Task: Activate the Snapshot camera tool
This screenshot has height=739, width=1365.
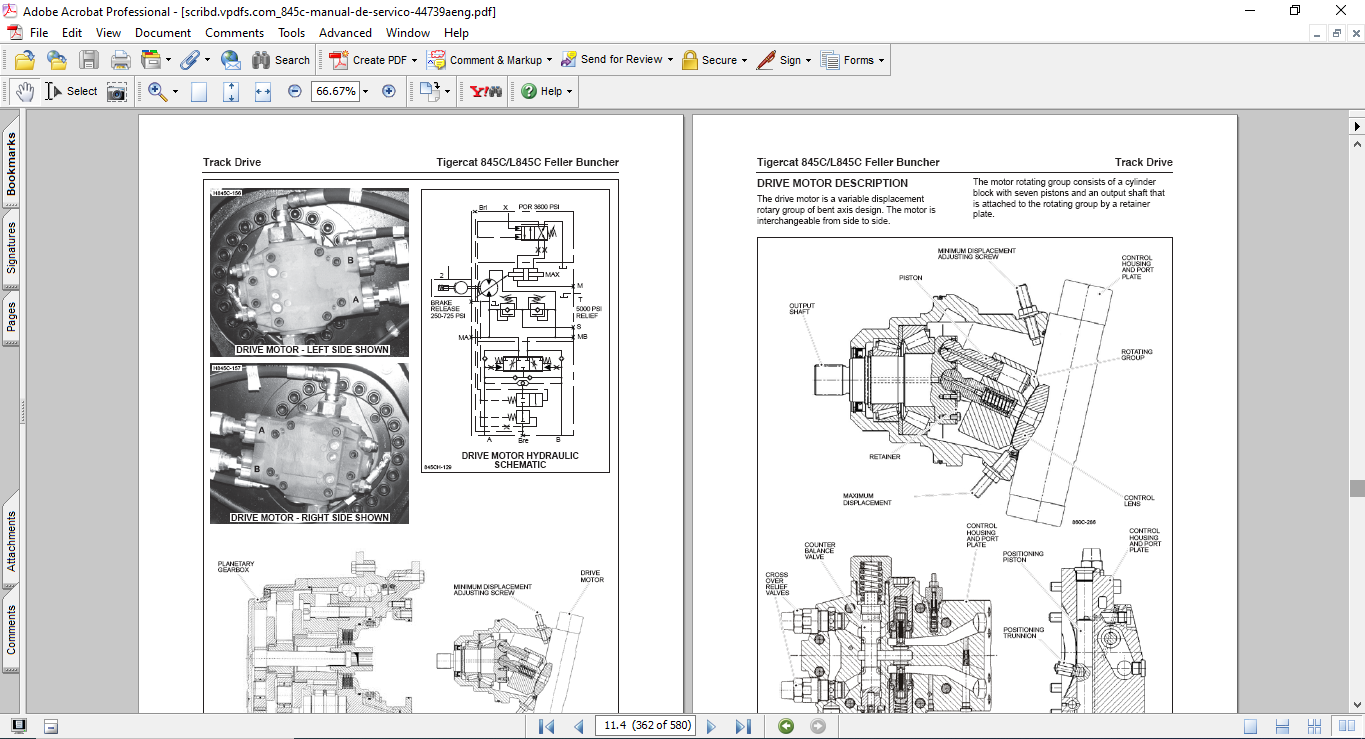Action: [x=117, y=91]
